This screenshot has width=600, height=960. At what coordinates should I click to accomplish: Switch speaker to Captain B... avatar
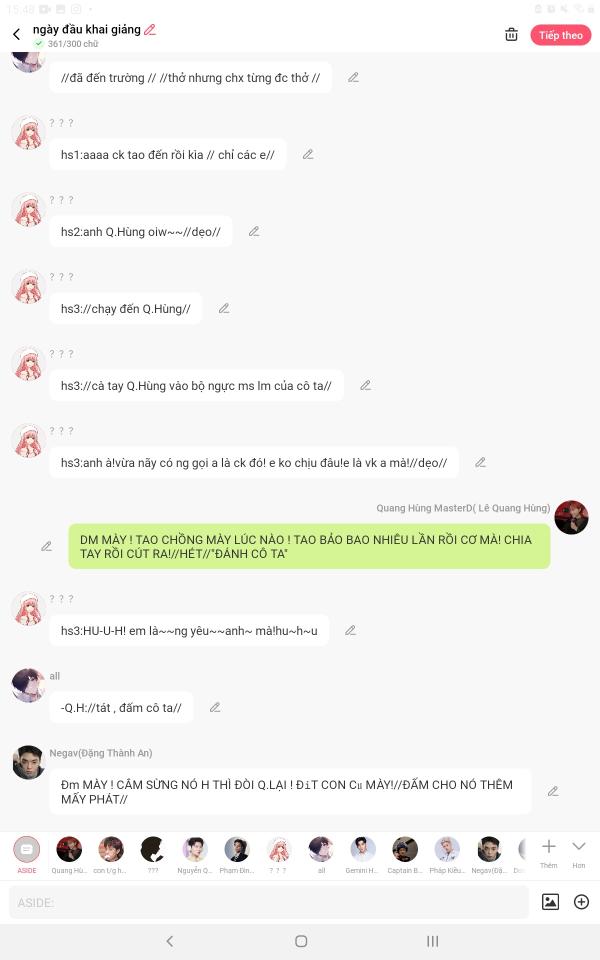[405, 855]
